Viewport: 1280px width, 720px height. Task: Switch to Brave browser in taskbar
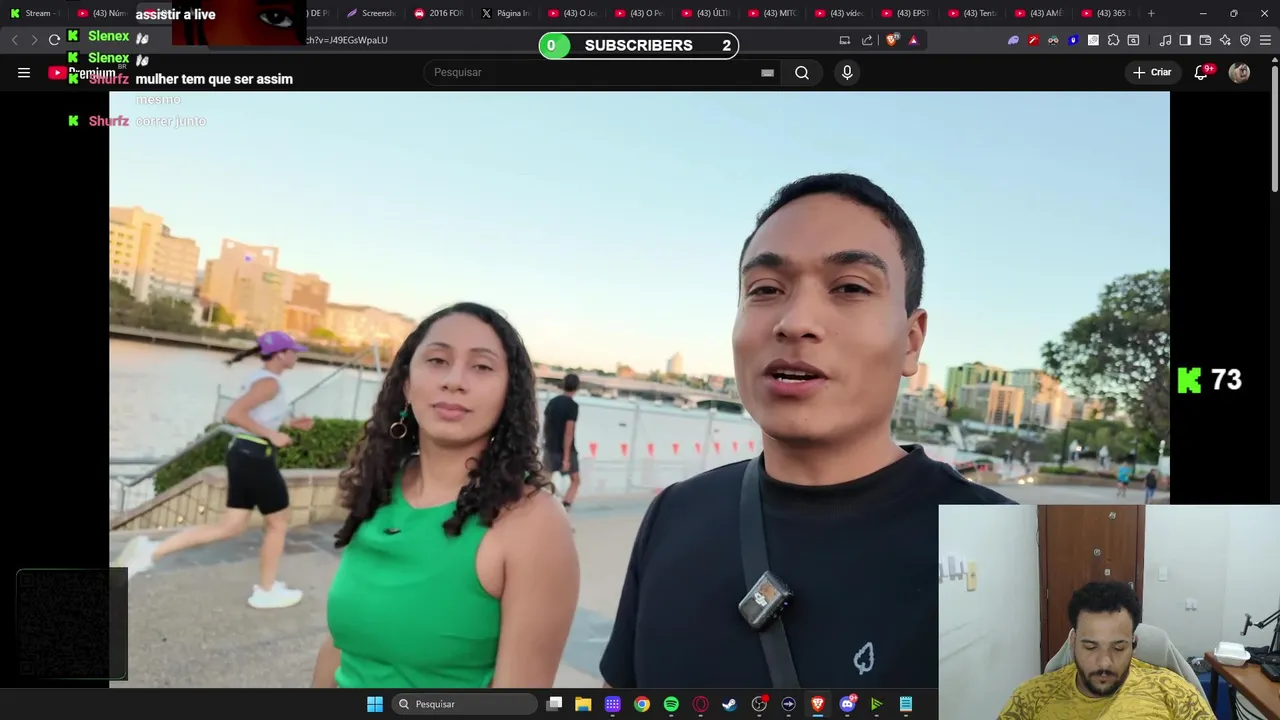click(818, 704)
